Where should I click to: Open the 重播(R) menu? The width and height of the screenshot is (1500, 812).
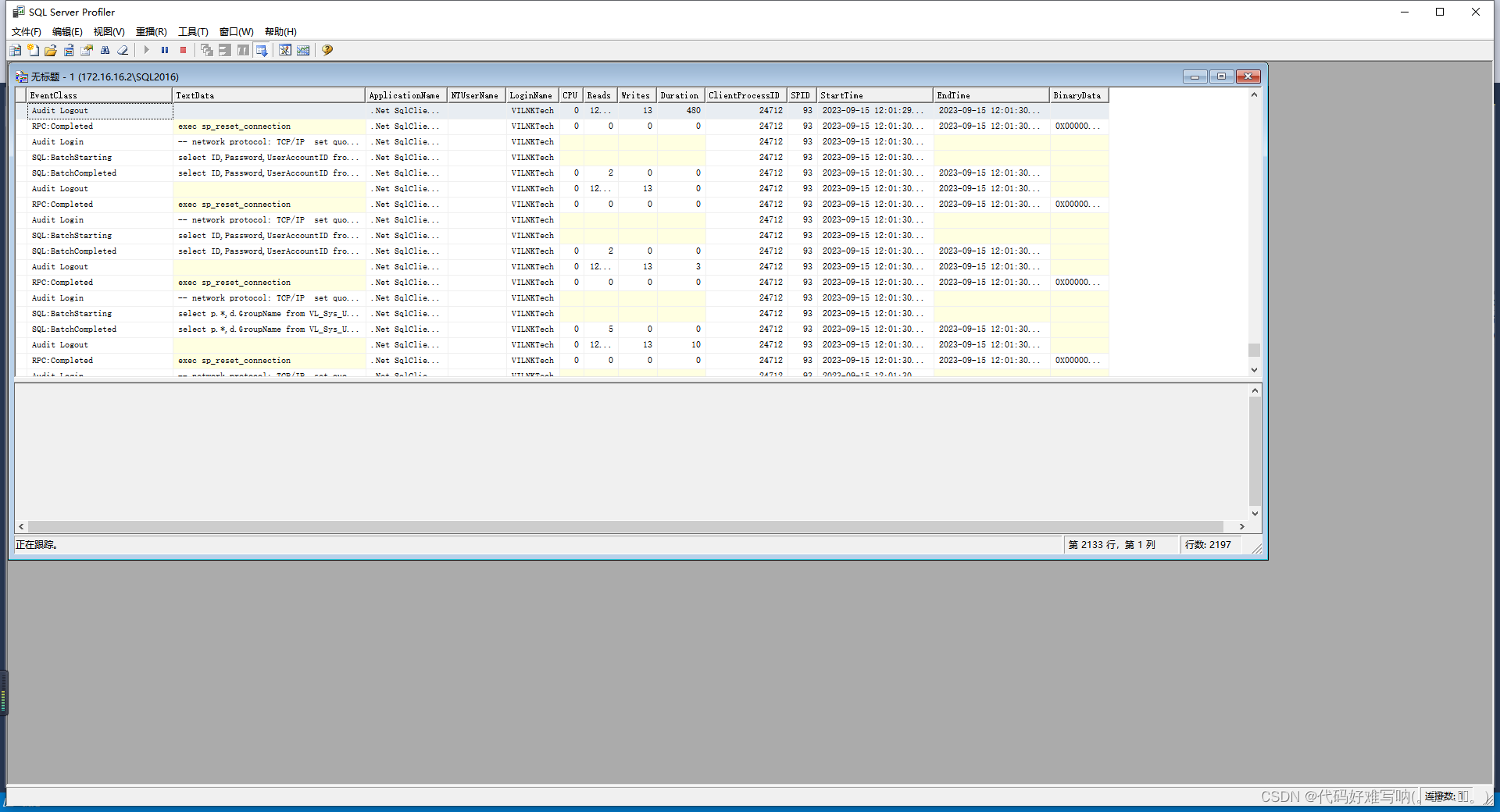[x=152, y=32]
